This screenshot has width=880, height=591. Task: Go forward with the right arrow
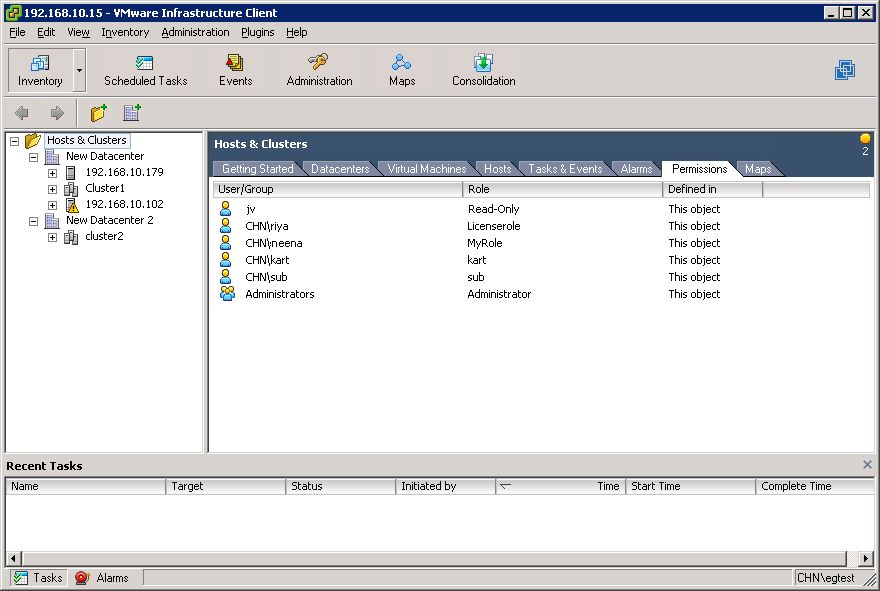coord(57,113)
